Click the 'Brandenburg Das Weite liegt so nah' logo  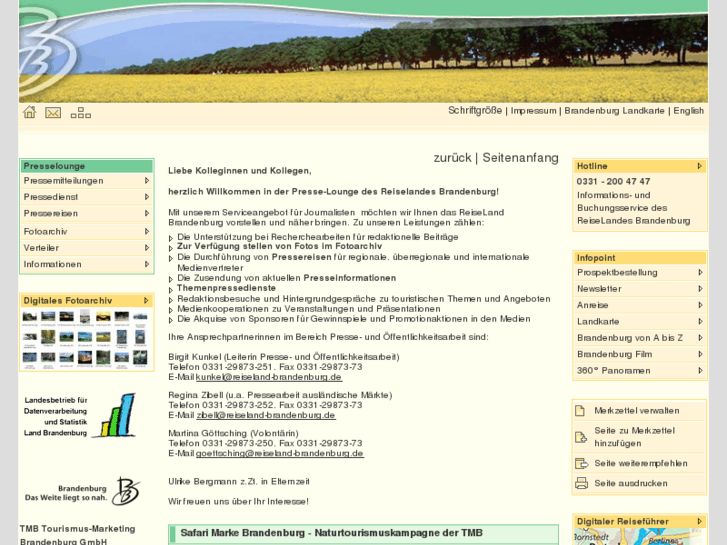(x=82, y=492)
